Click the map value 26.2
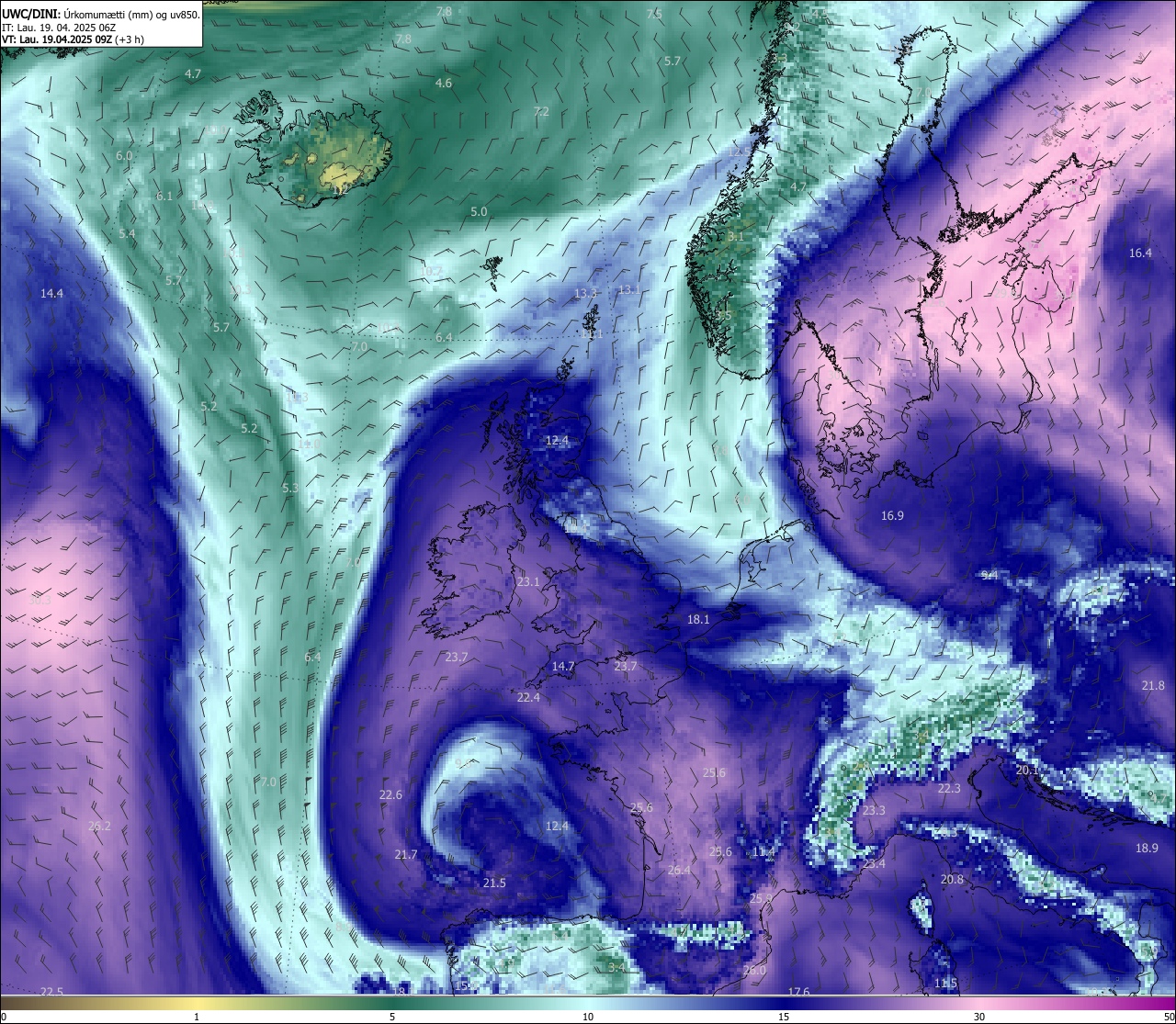 (99, 827)
